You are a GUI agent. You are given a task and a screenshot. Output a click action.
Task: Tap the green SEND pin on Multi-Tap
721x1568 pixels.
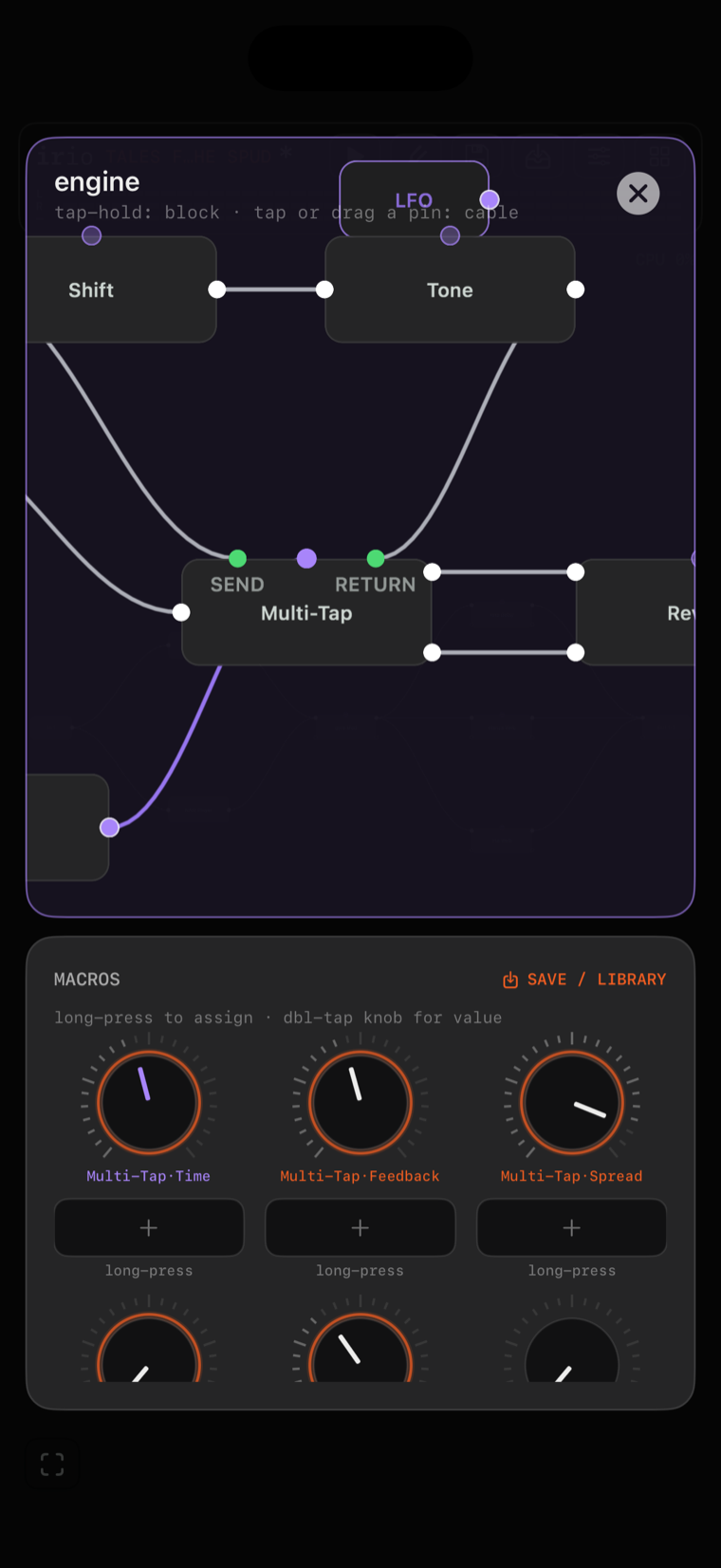(x=238, y=558)
